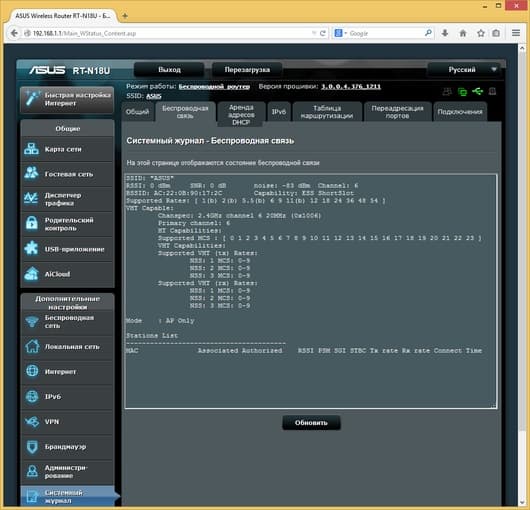Click the gray printer status icon
Viewport: 530px width, 510px height.
[492, 91]
